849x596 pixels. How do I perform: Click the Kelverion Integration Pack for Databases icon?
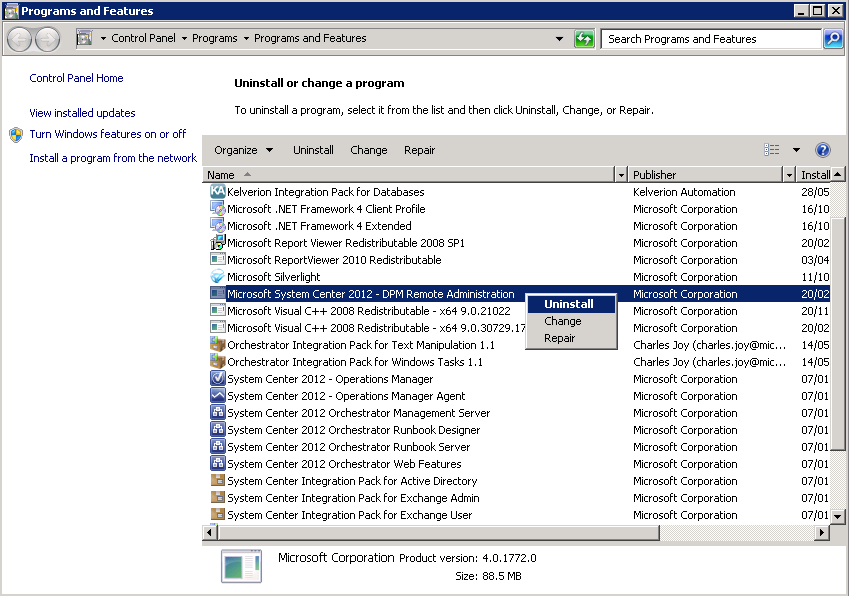pyautogui.click(x=217, y=192)
